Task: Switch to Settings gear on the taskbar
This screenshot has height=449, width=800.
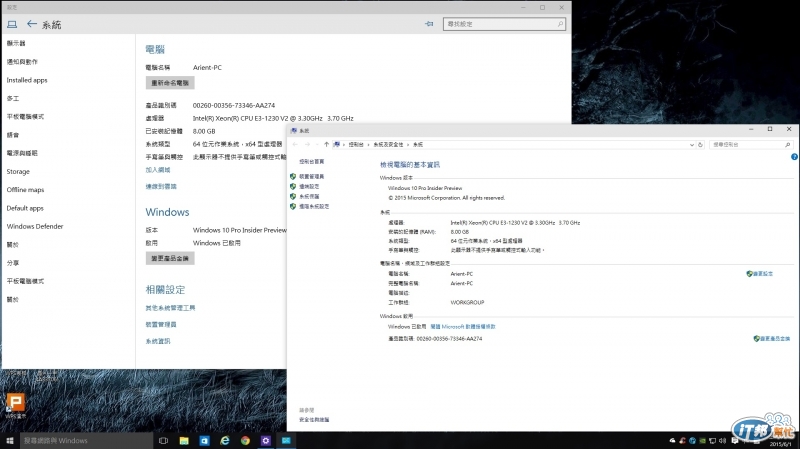Action: click(x=266, y=440)
